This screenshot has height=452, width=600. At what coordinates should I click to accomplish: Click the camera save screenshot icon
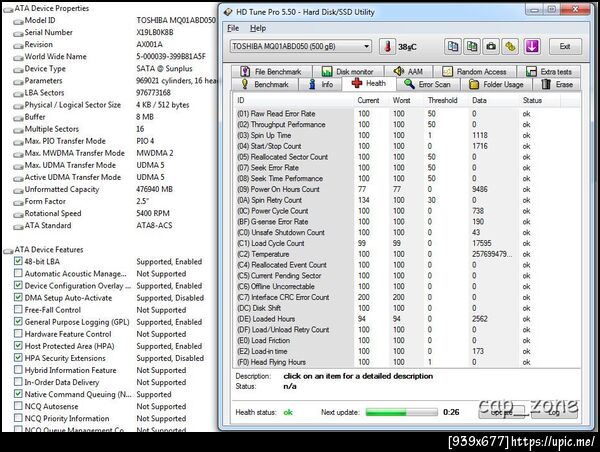491,47
